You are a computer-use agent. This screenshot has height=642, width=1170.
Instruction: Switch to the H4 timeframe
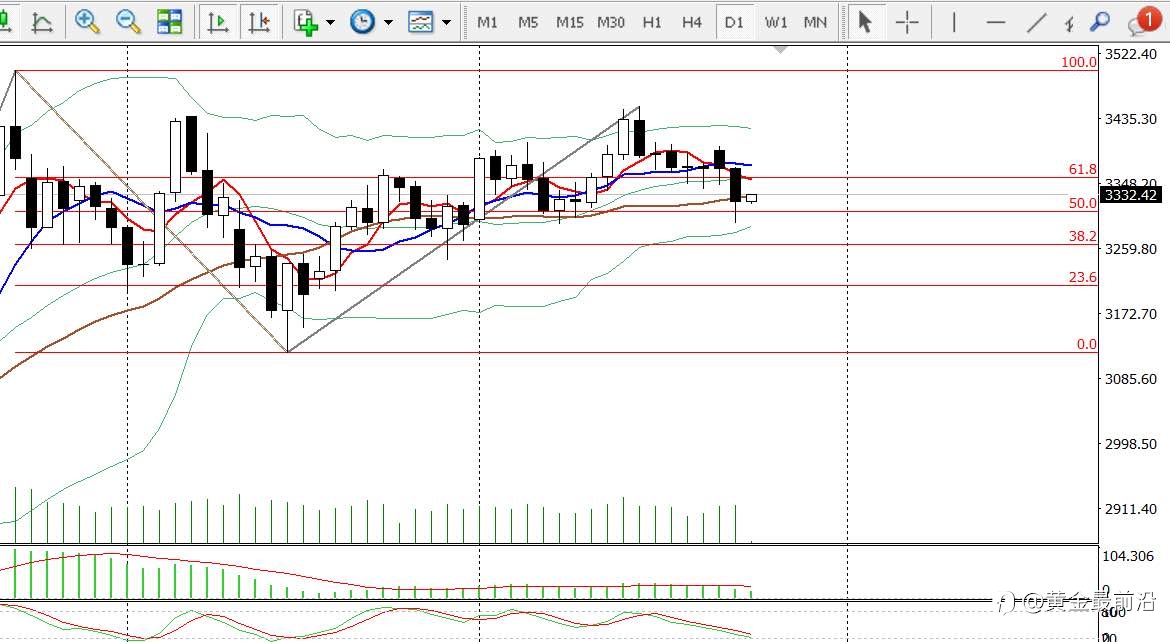point(692,22)
